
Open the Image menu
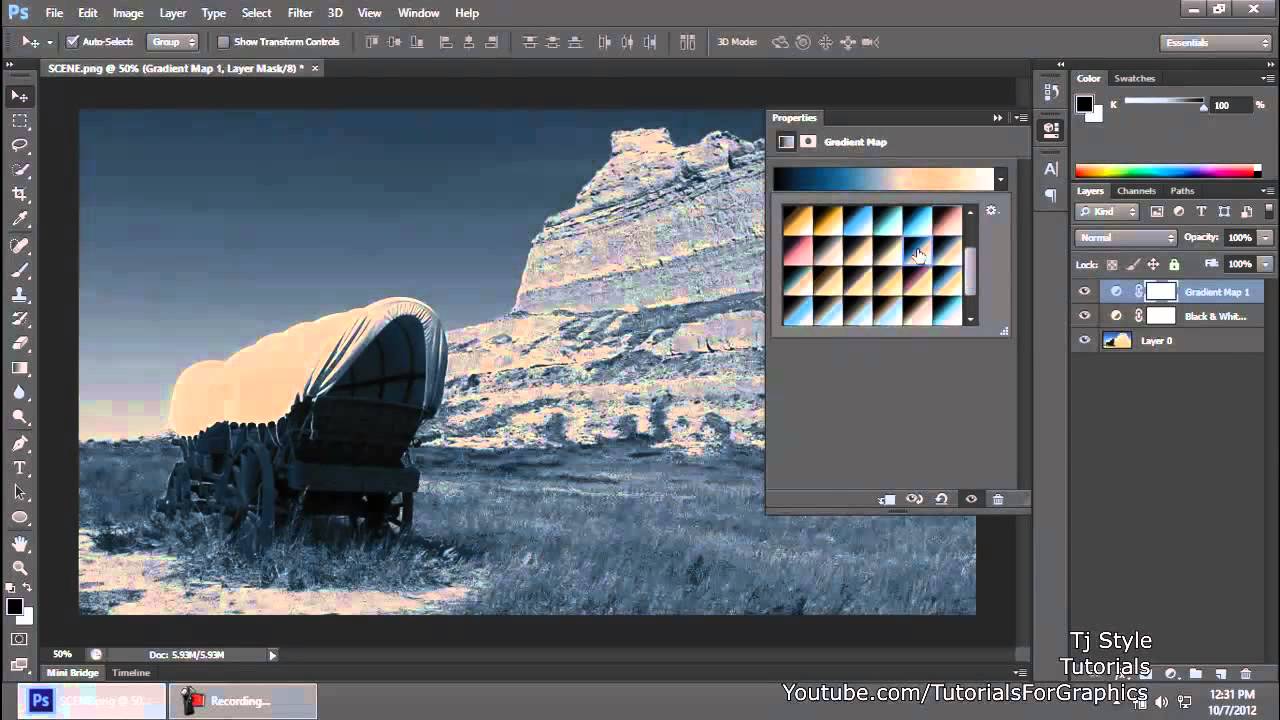coord(128,13)
